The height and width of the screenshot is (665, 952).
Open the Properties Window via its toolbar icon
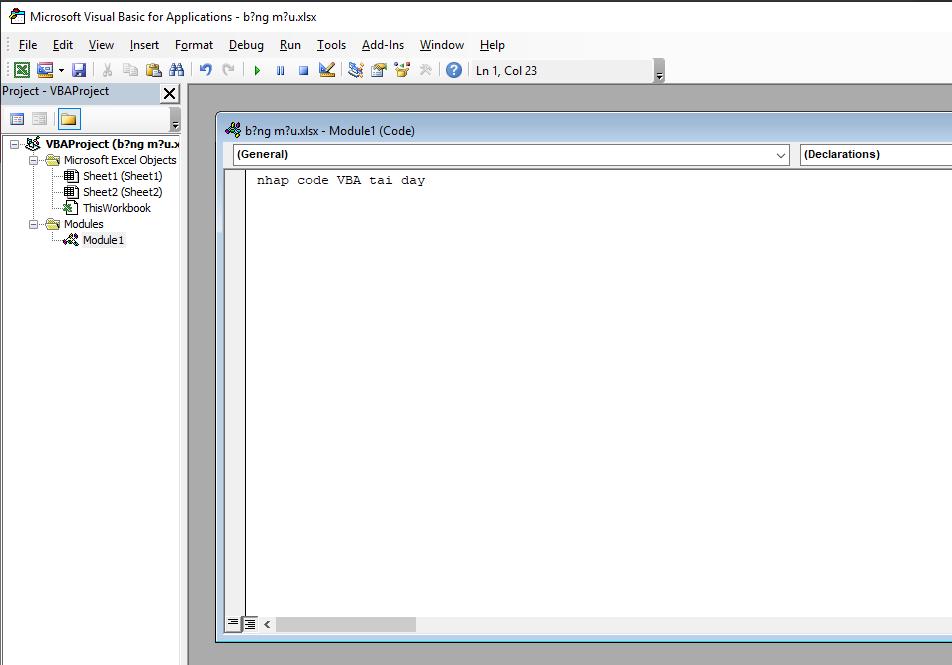[x=377, y=69]
